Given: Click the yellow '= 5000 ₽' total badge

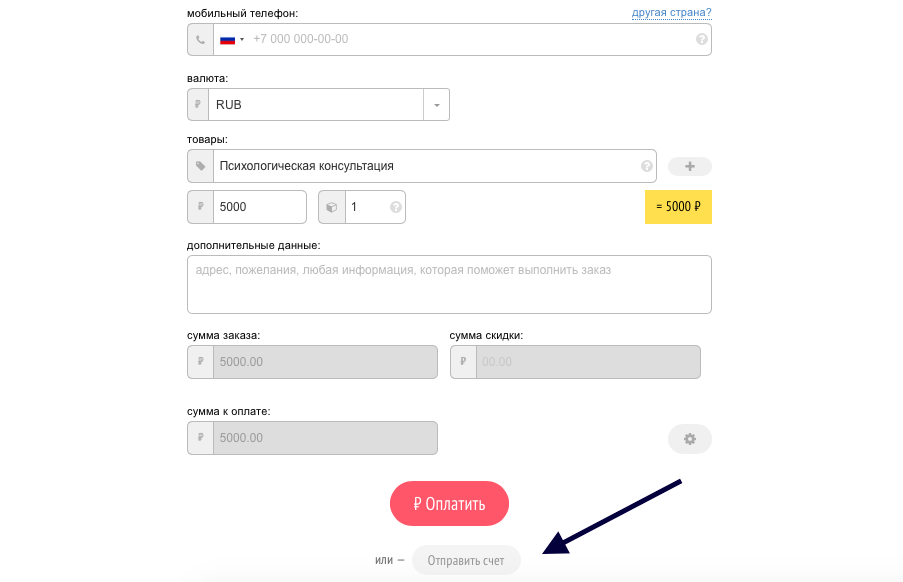Looking at the screenshot, I should 678,207.
